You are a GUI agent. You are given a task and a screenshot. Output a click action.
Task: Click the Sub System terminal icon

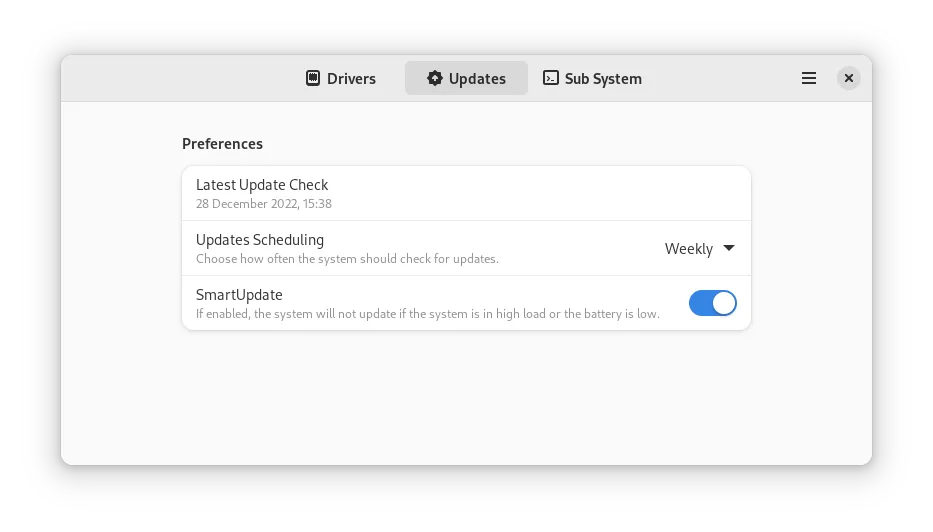pos(551,78)
